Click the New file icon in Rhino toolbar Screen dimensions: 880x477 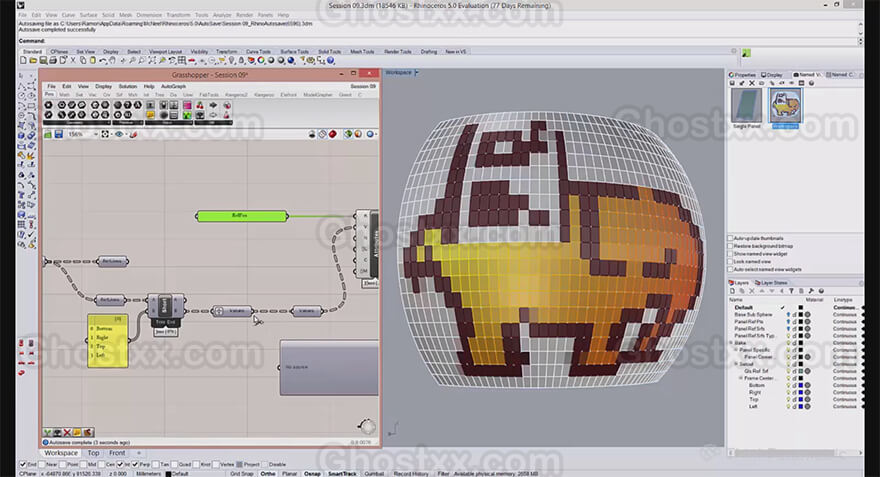point(23,60)
